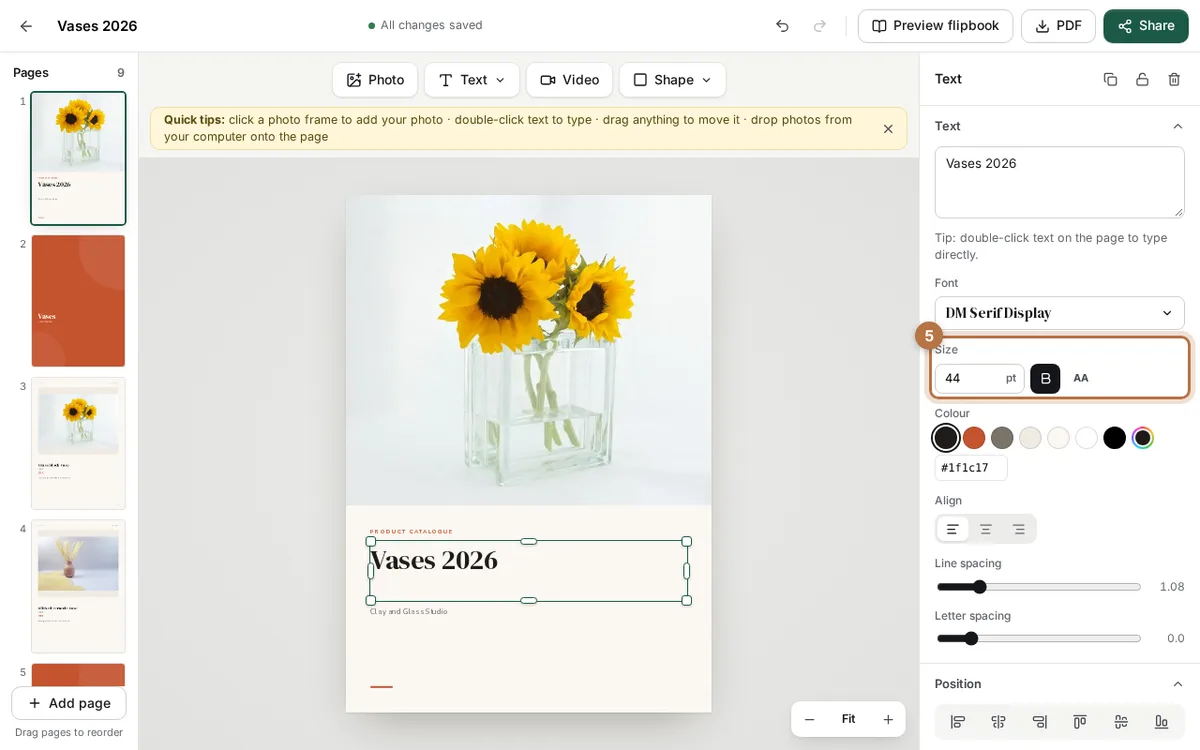Add a new page
Viewport: 1200px width, 750px height.
(x=69, y=703)
